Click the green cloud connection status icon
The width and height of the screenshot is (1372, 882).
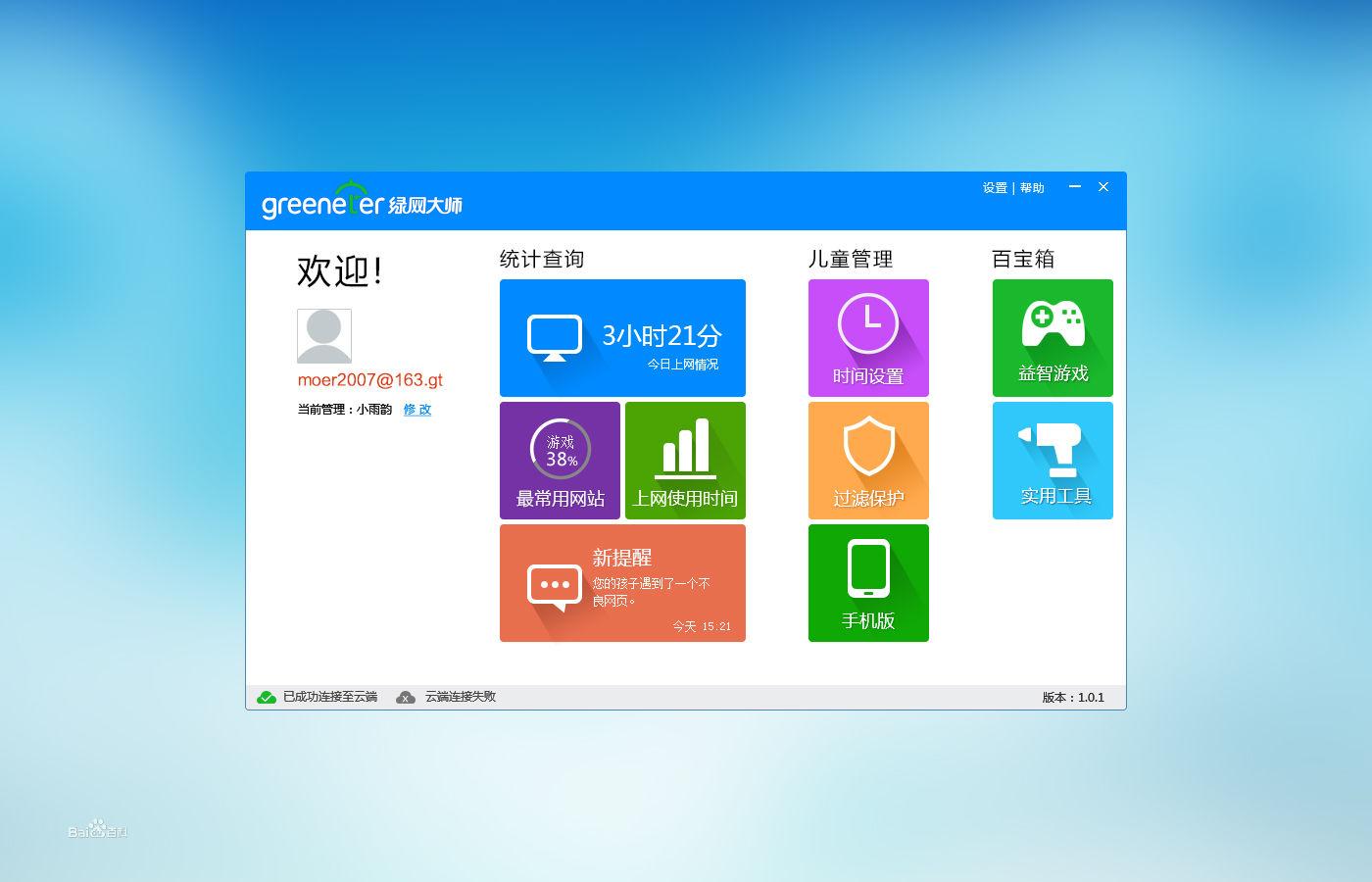pos(266,697)
